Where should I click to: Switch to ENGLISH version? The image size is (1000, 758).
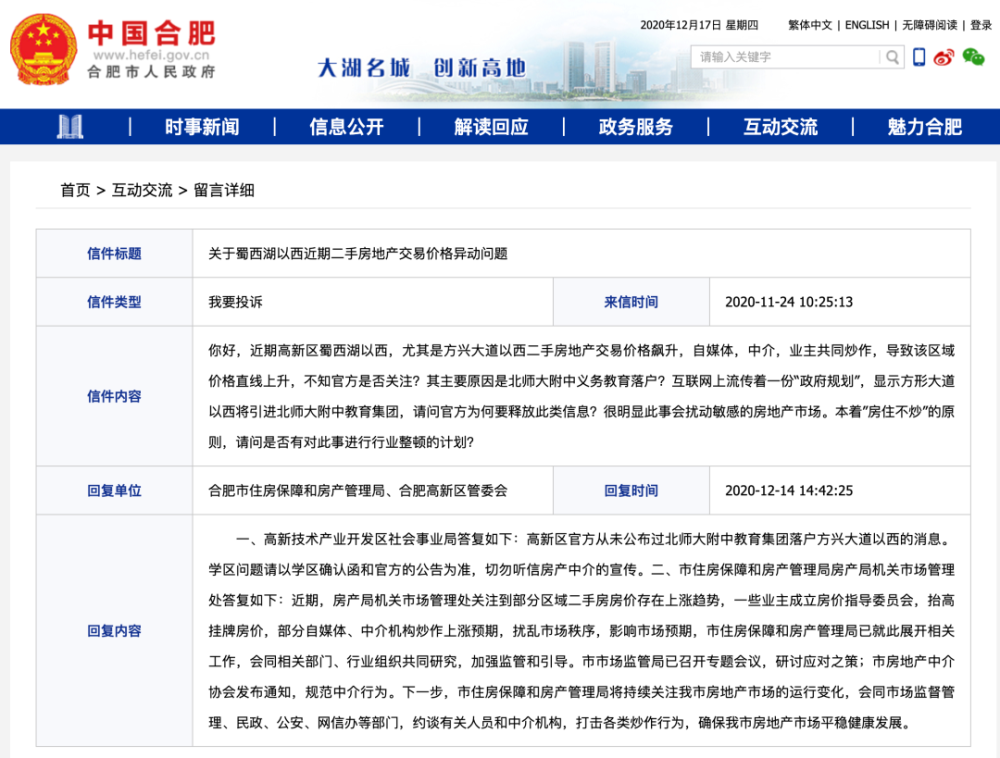(x=867, y=25)
